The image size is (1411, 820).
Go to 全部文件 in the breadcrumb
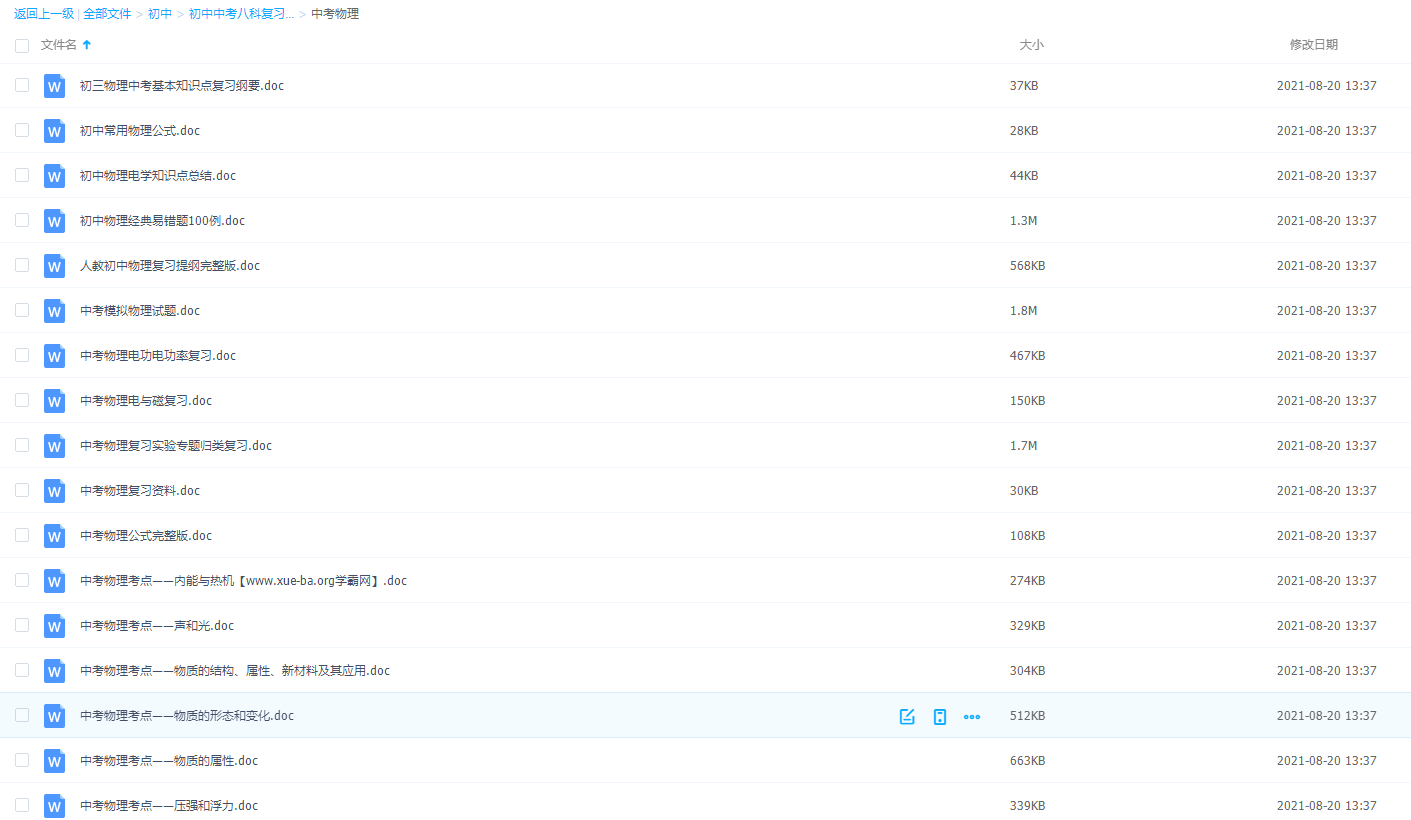[x=107, y=14]
